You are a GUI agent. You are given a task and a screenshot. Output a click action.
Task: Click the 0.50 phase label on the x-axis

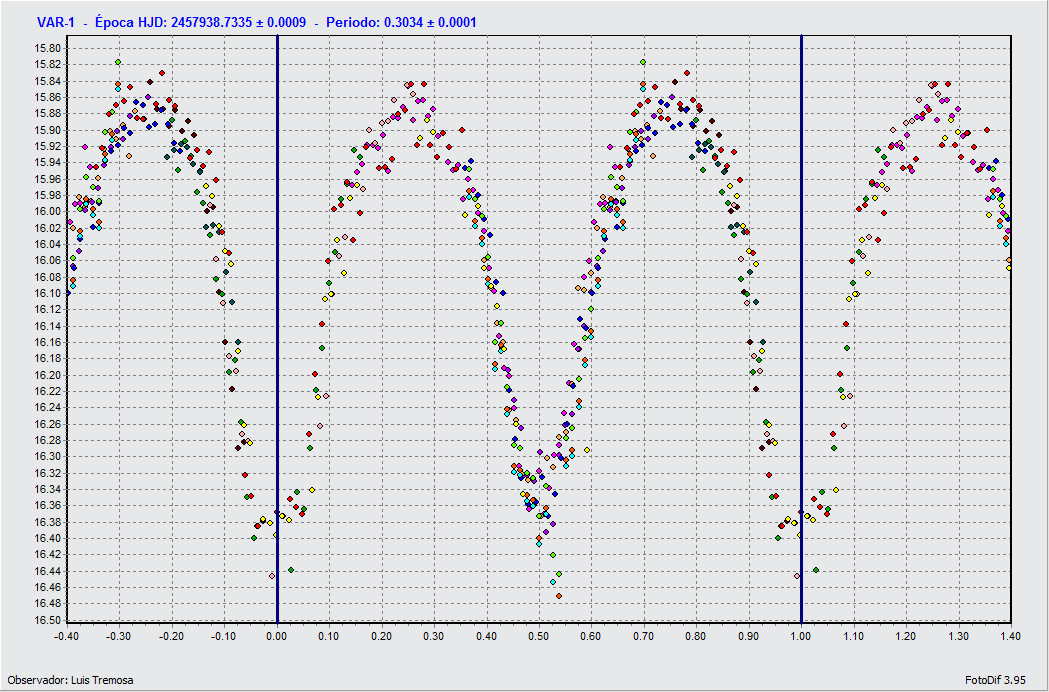(x=539, y=634)
